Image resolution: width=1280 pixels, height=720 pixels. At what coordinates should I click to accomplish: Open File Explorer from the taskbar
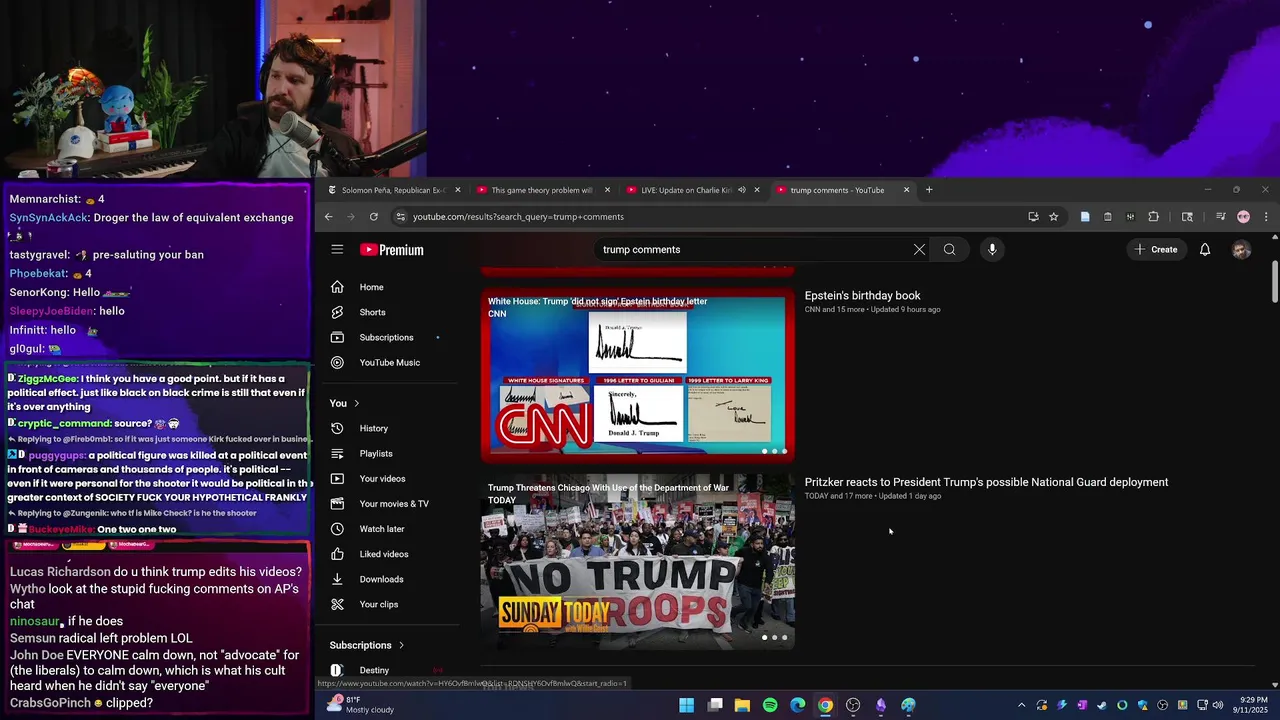[742, 705]
